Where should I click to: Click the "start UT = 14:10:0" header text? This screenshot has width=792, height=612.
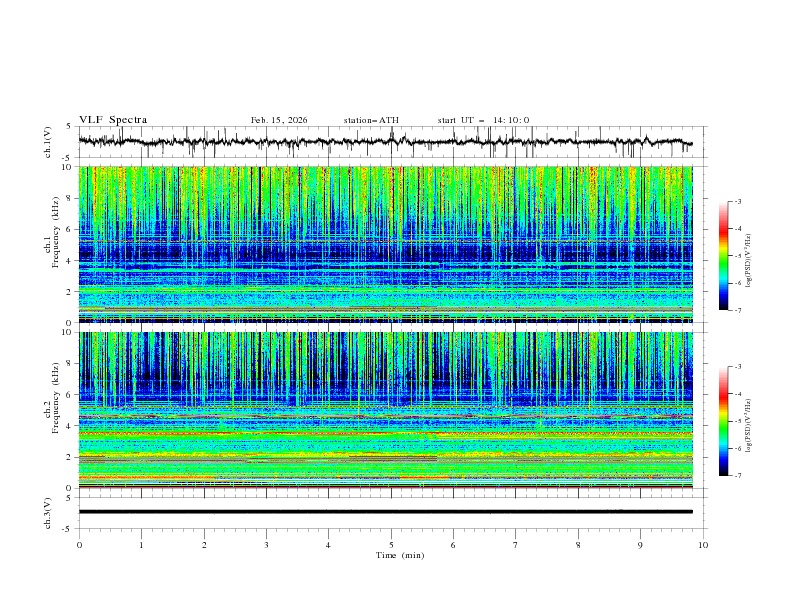[x=483, y=120]
